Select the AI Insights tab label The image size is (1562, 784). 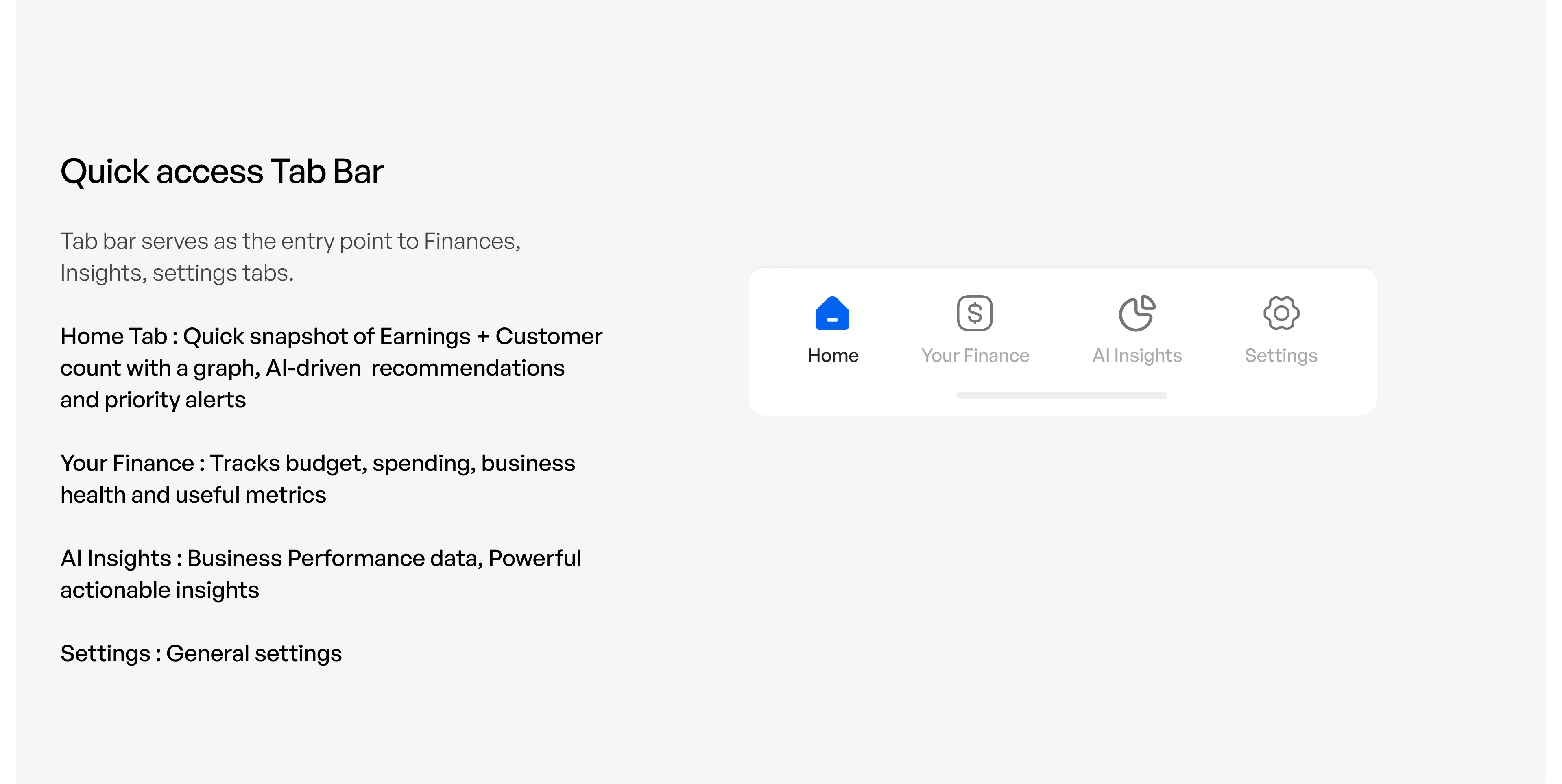pyautogui.click(x=1137, y=356)
